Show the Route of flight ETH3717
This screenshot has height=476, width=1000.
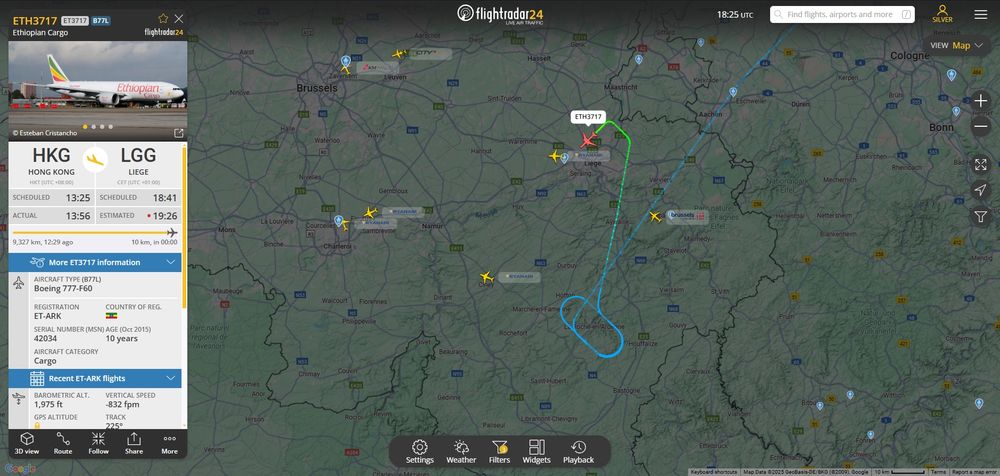pos(62,443)
